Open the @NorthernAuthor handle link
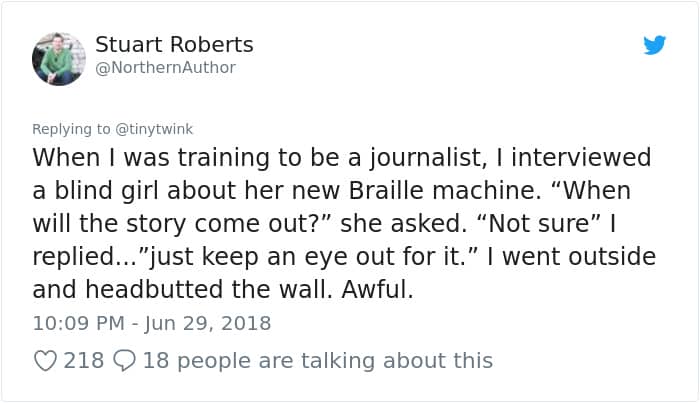Screen dimensions: 700x403 pos(166,68)
